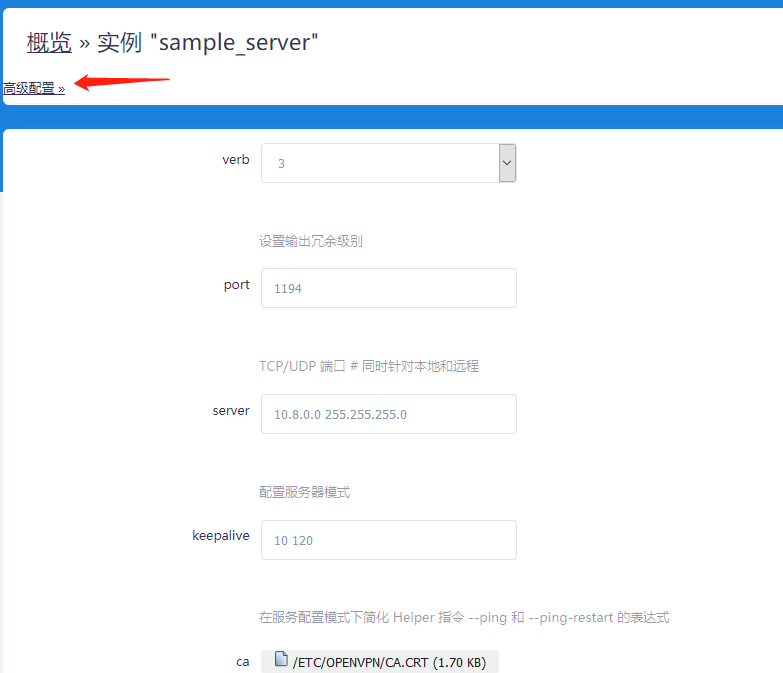Screen dimensions: 783x673
Task: Click the keepalive field showing 10 120
Action: 388,540
